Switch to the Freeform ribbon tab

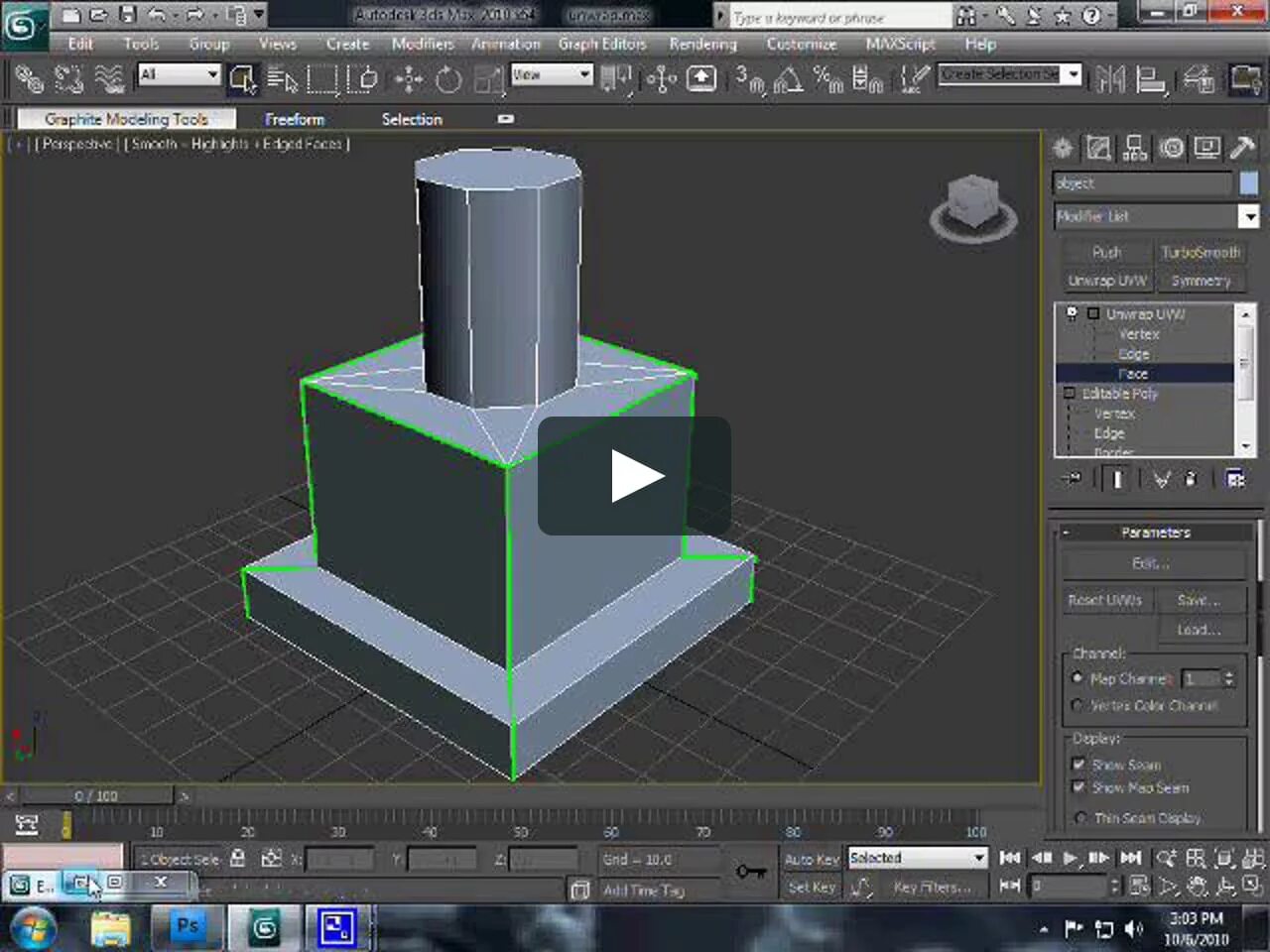pyautogui.click(x=295, y=119)
